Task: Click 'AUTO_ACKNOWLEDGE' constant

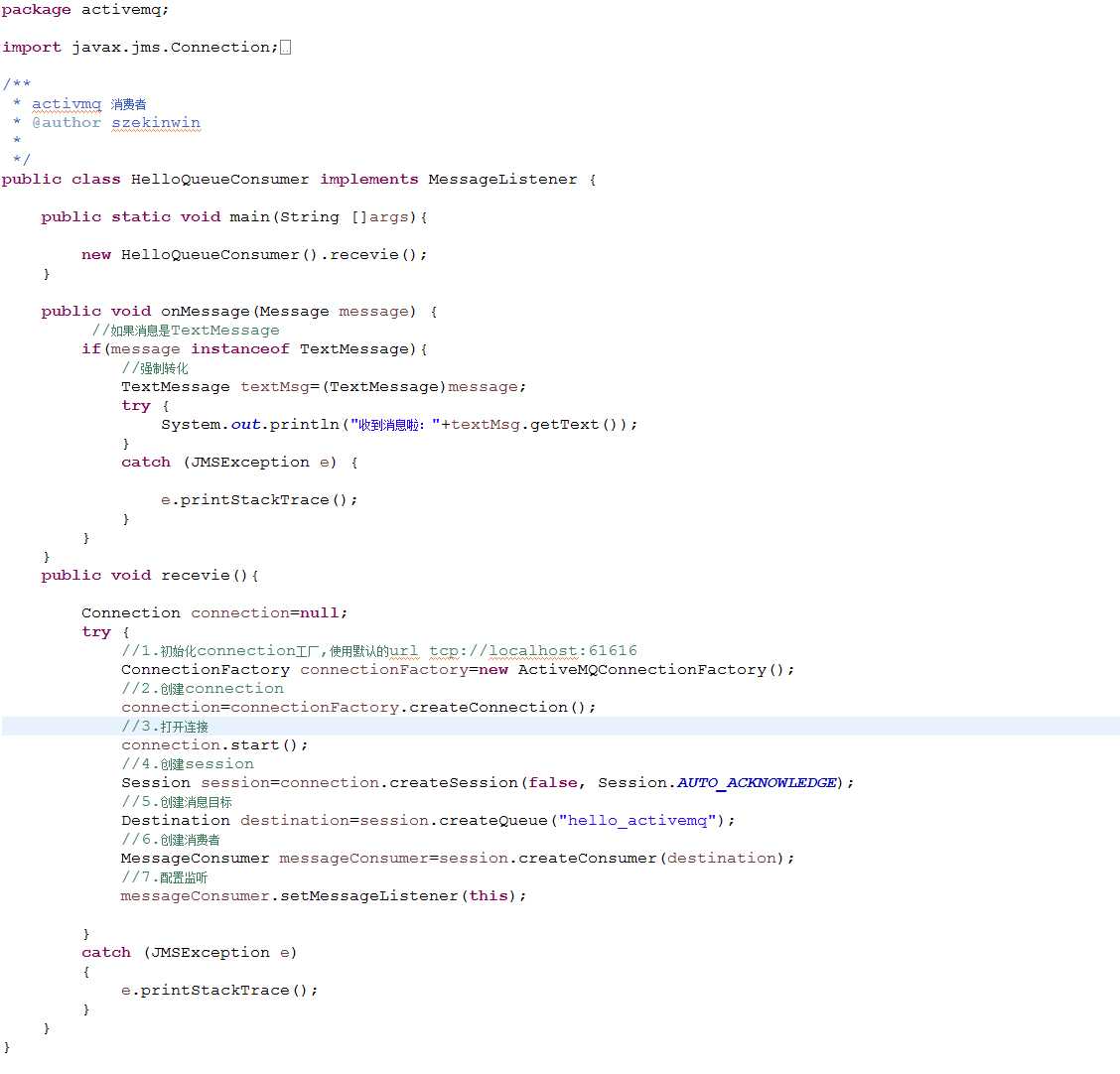Action: 757,783
